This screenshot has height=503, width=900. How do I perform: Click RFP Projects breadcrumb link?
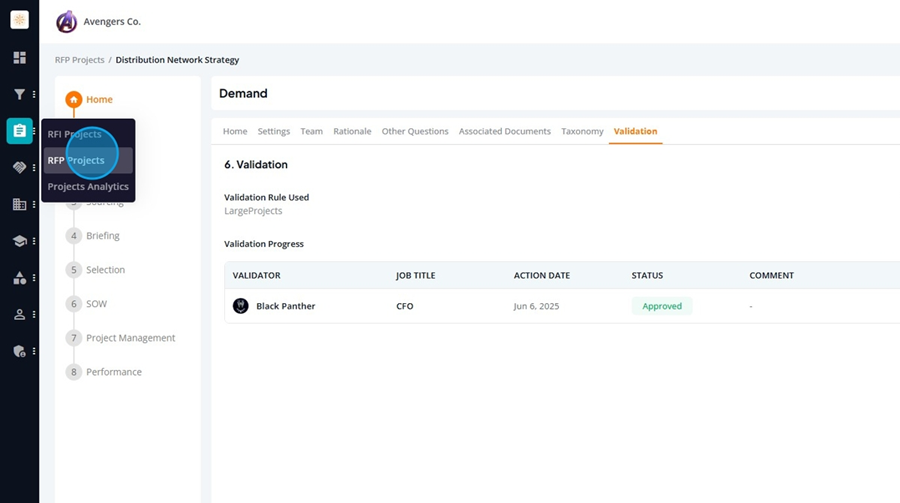pos(80,60)
